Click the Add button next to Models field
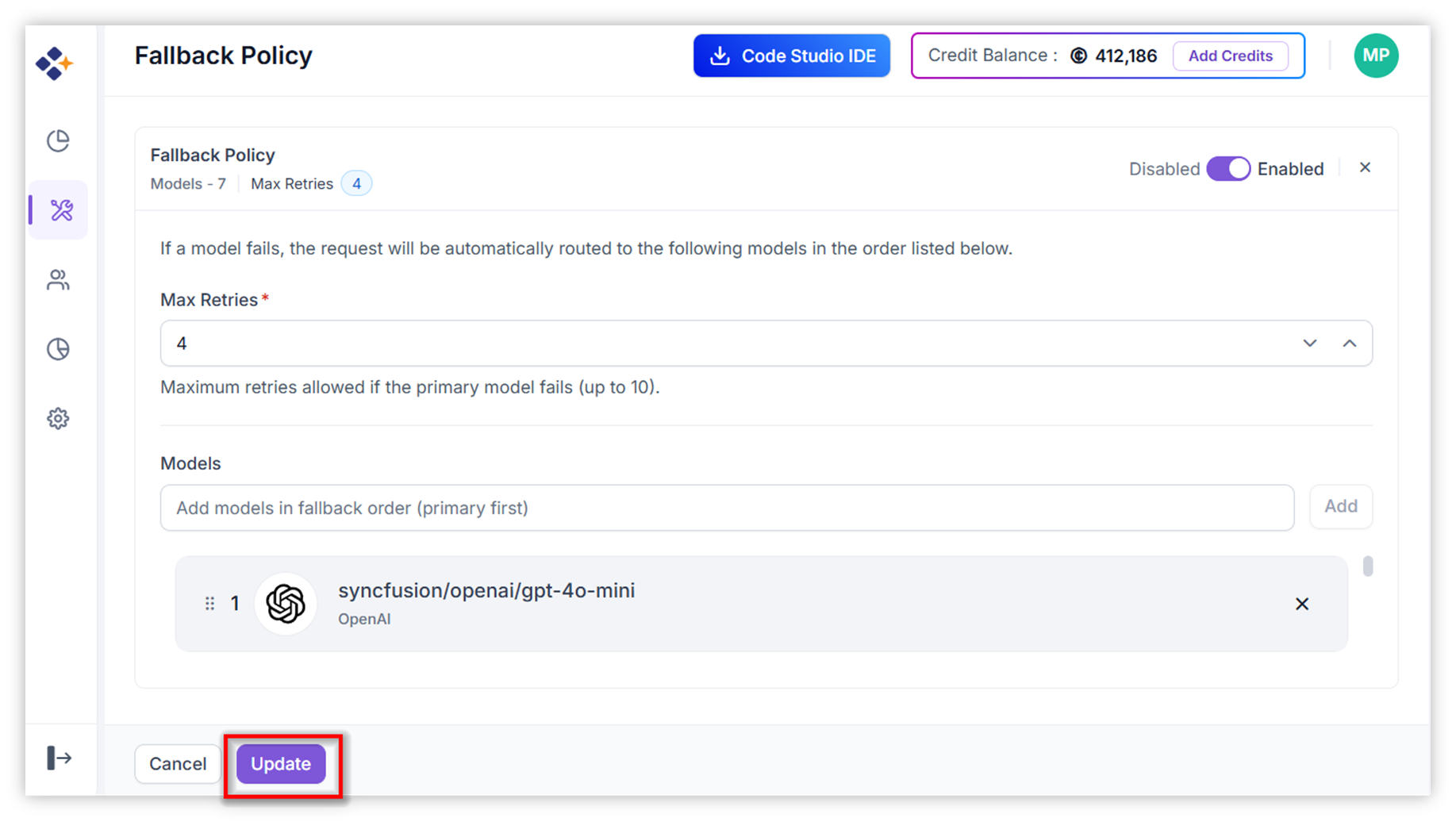Screen dimensions: 1456x833 1341,506
